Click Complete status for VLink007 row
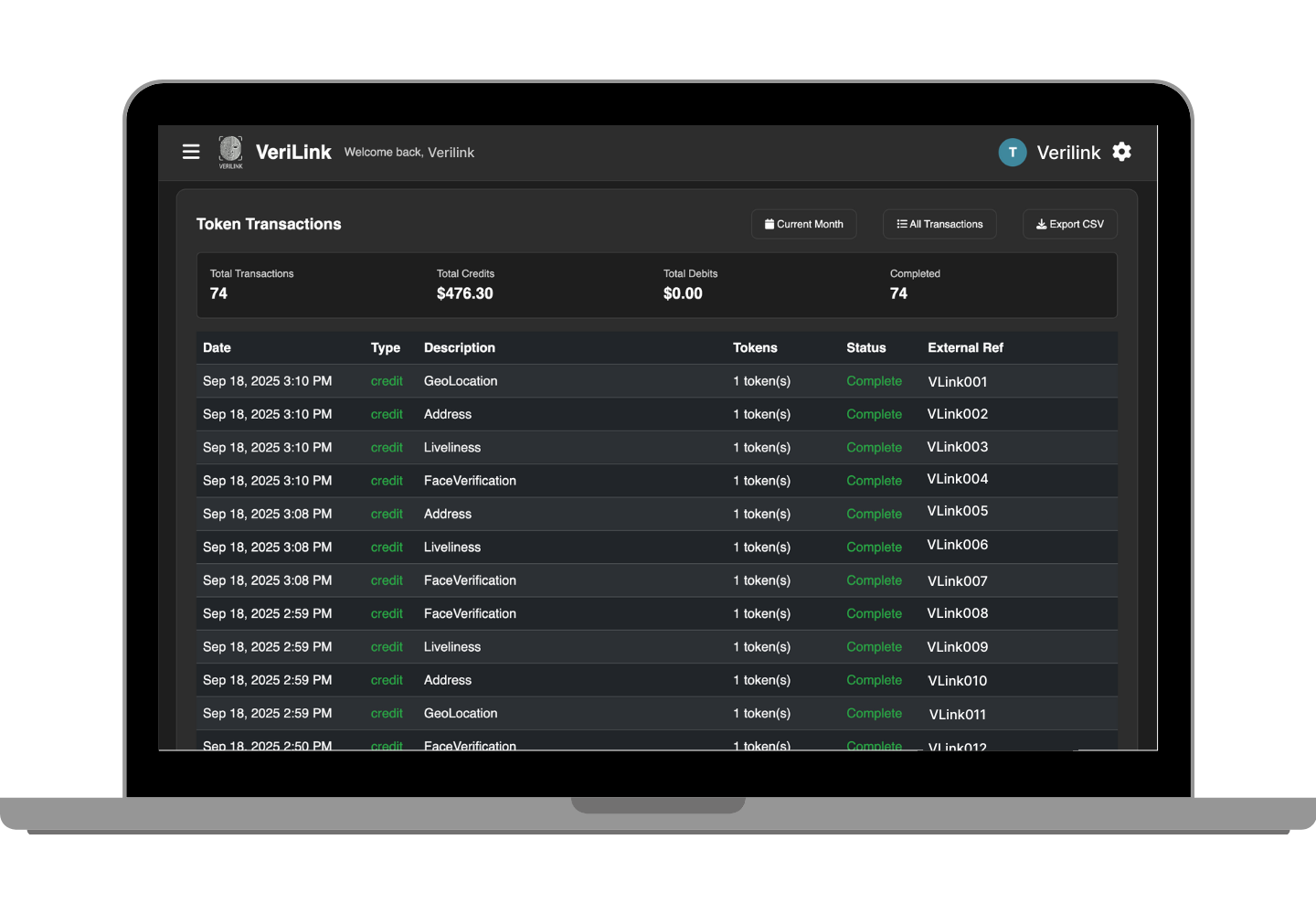This screenshot has width=1316, height=914. coord(874,580)
